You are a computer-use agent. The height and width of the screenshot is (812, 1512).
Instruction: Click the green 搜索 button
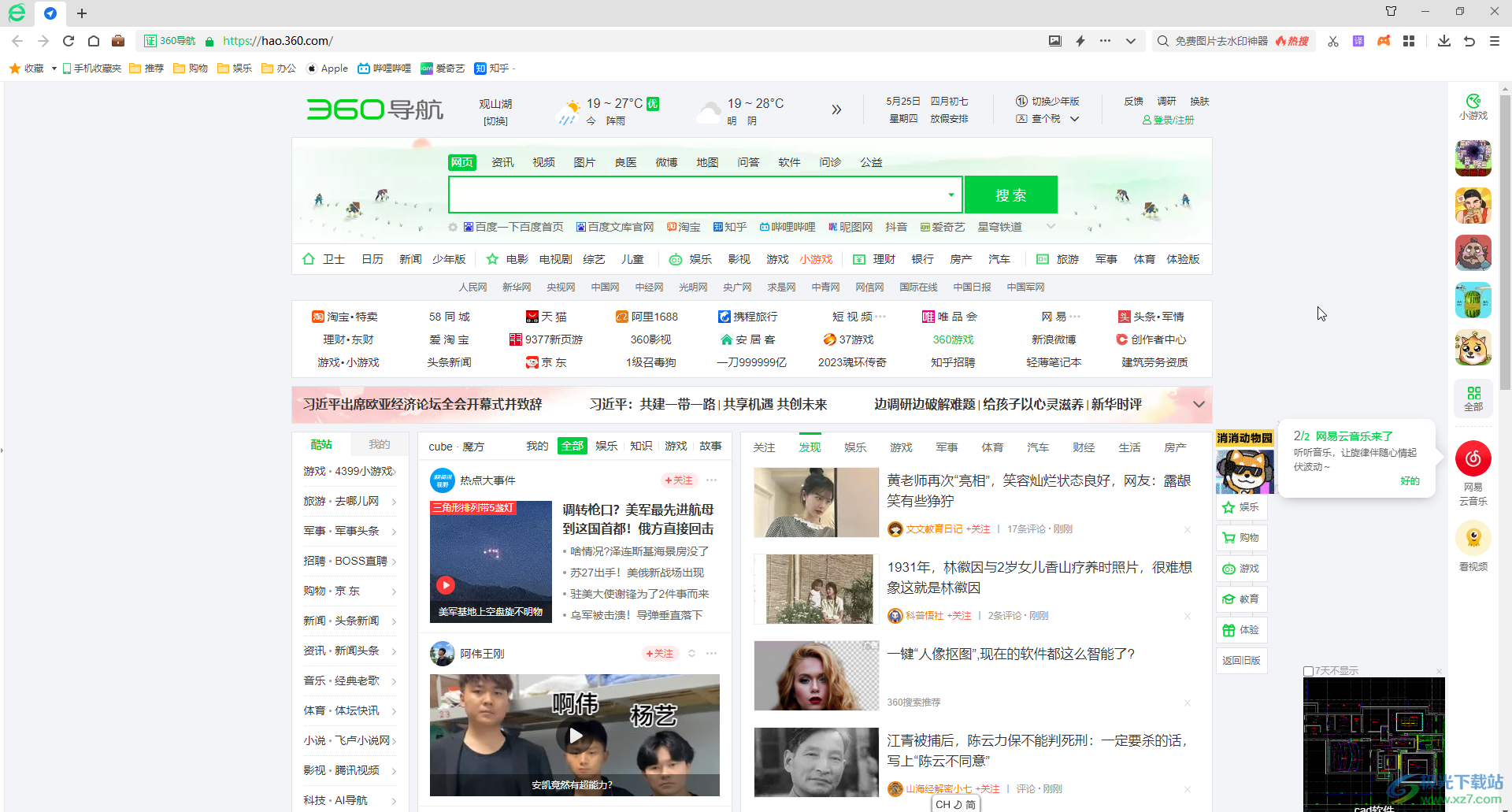1011,195
